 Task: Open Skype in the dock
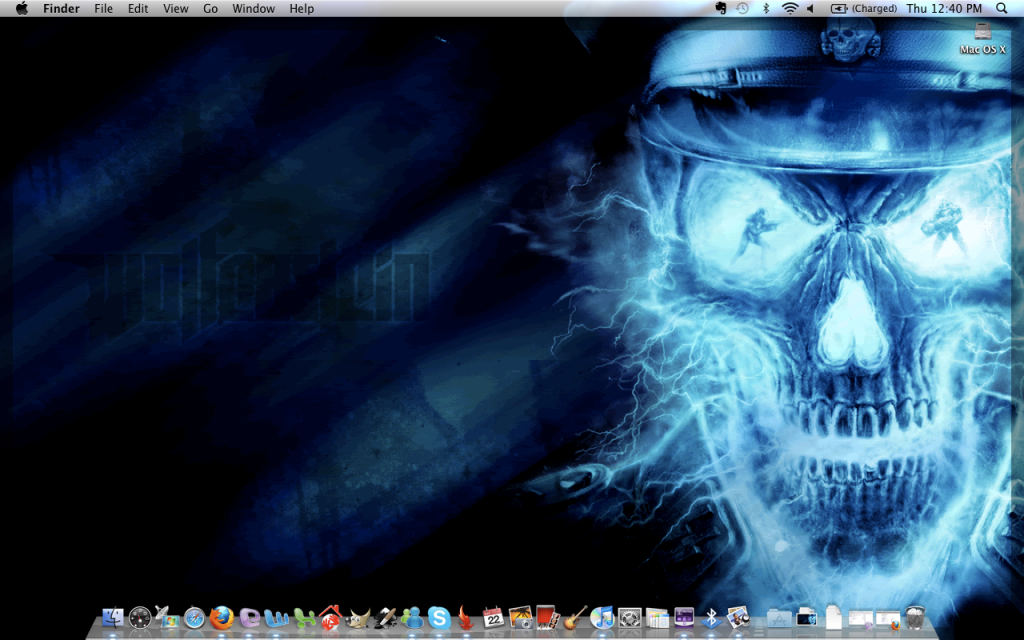pos(438,618)
